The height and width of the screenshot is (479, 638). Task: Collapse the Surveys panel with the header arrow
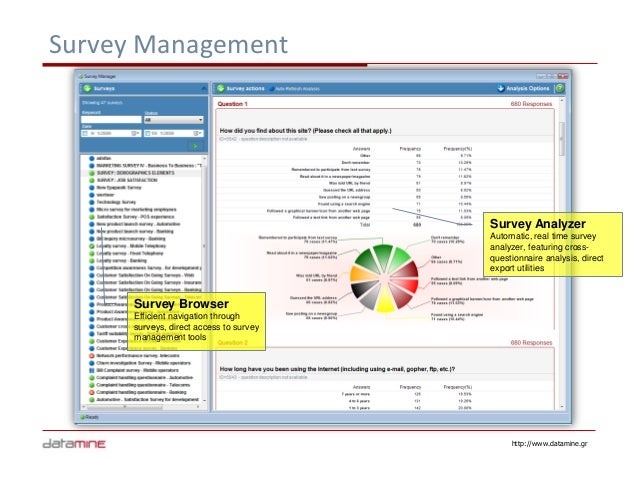click(x=204, y=88)
